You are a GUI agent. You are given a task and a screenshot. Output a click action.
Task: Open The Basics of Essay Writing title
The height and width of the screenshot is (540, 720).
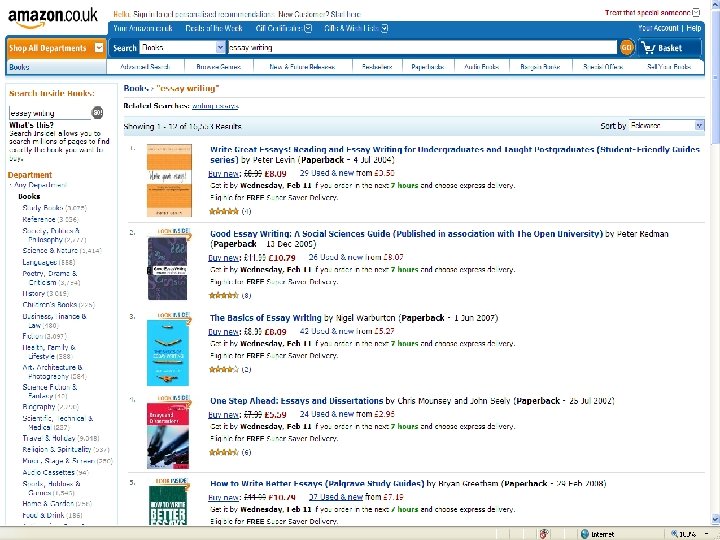pos(265,318)
